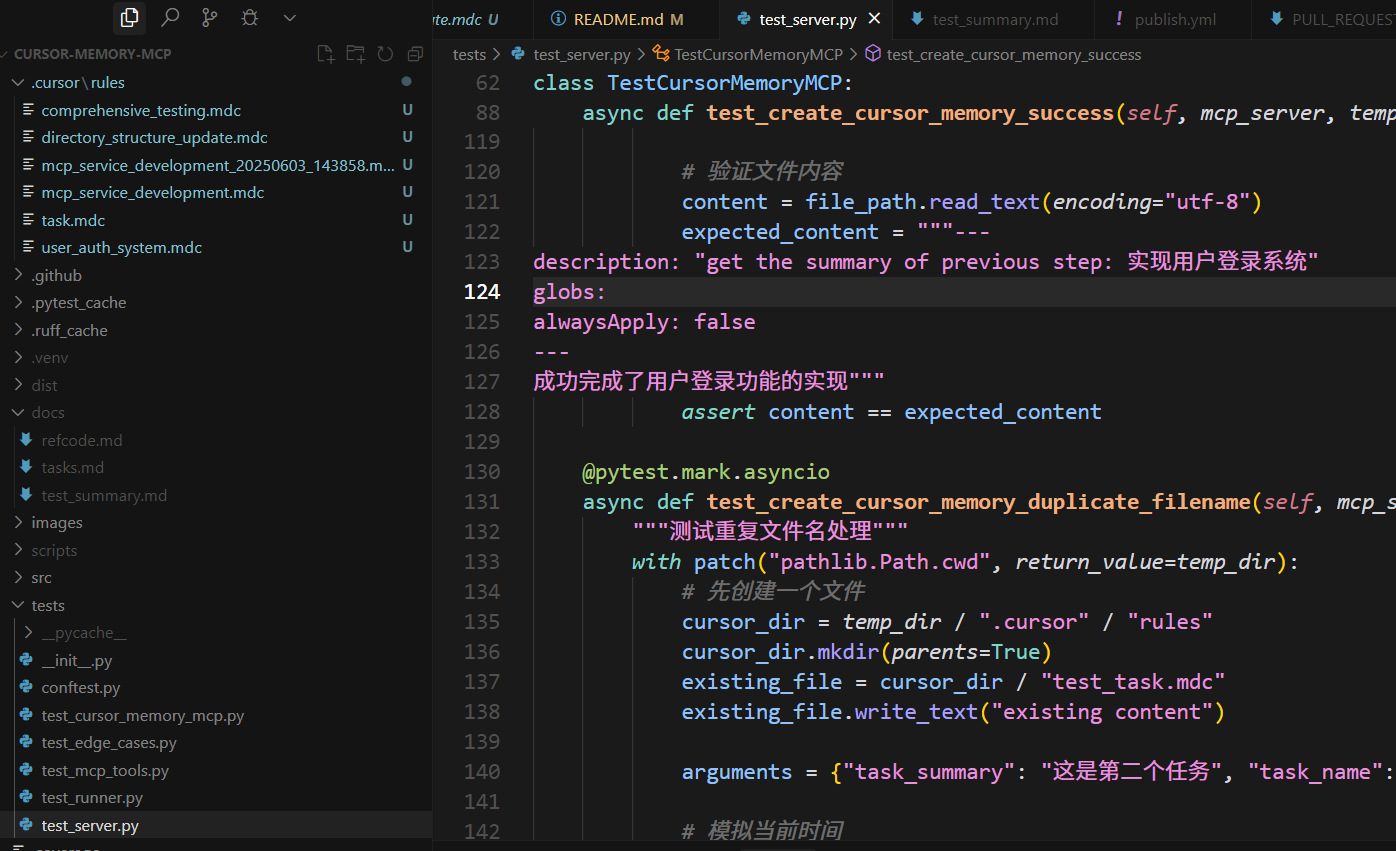Collapse all folders in explorer icon
Screen dimensions: 1396x851
(x=415, y=54)
